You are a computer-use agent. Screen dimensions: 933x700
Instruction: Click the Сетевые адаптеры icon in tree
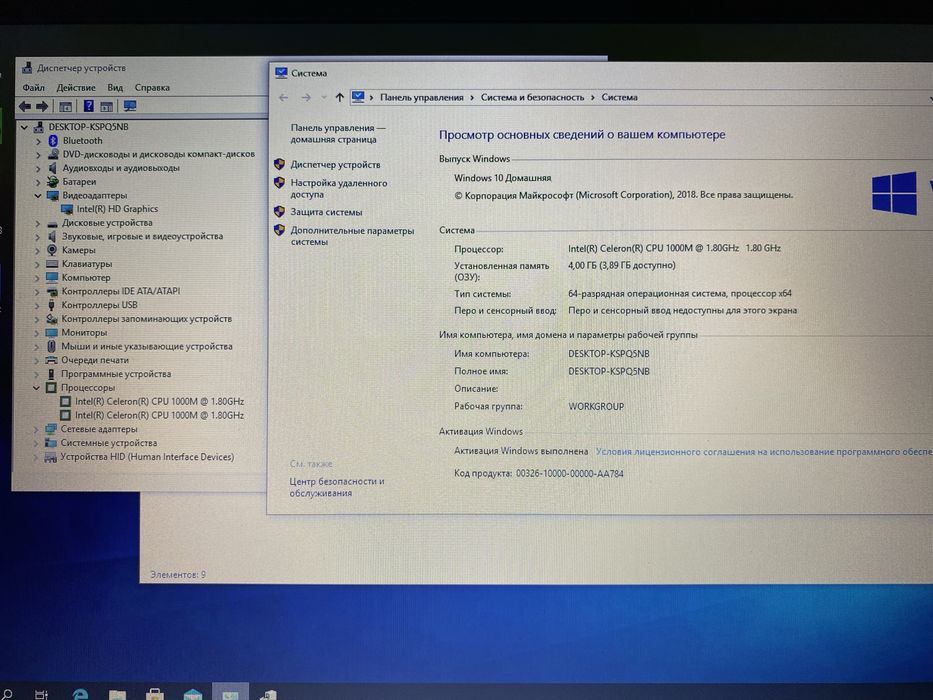pyautogui.click(x=51, y=429)
